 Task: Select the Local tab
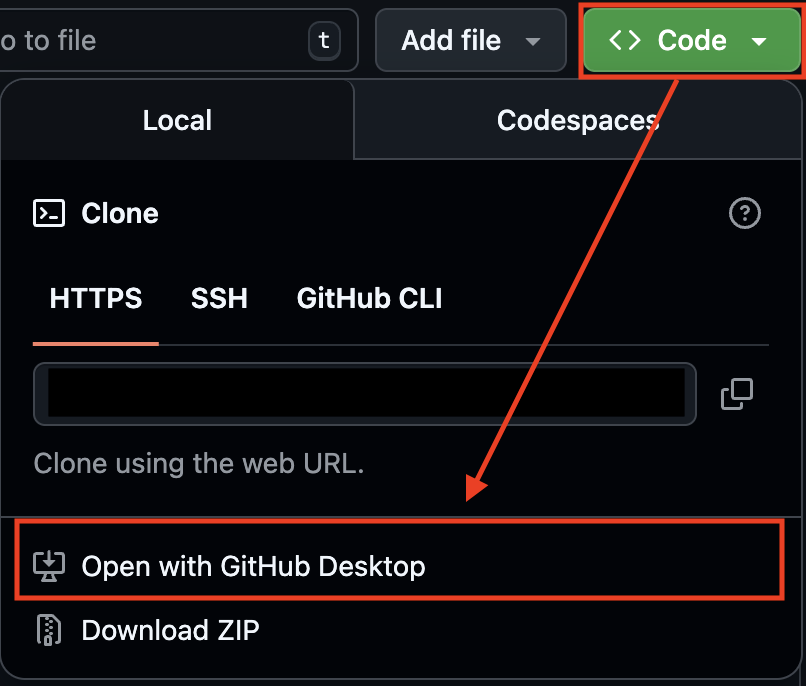pos(177,121)
